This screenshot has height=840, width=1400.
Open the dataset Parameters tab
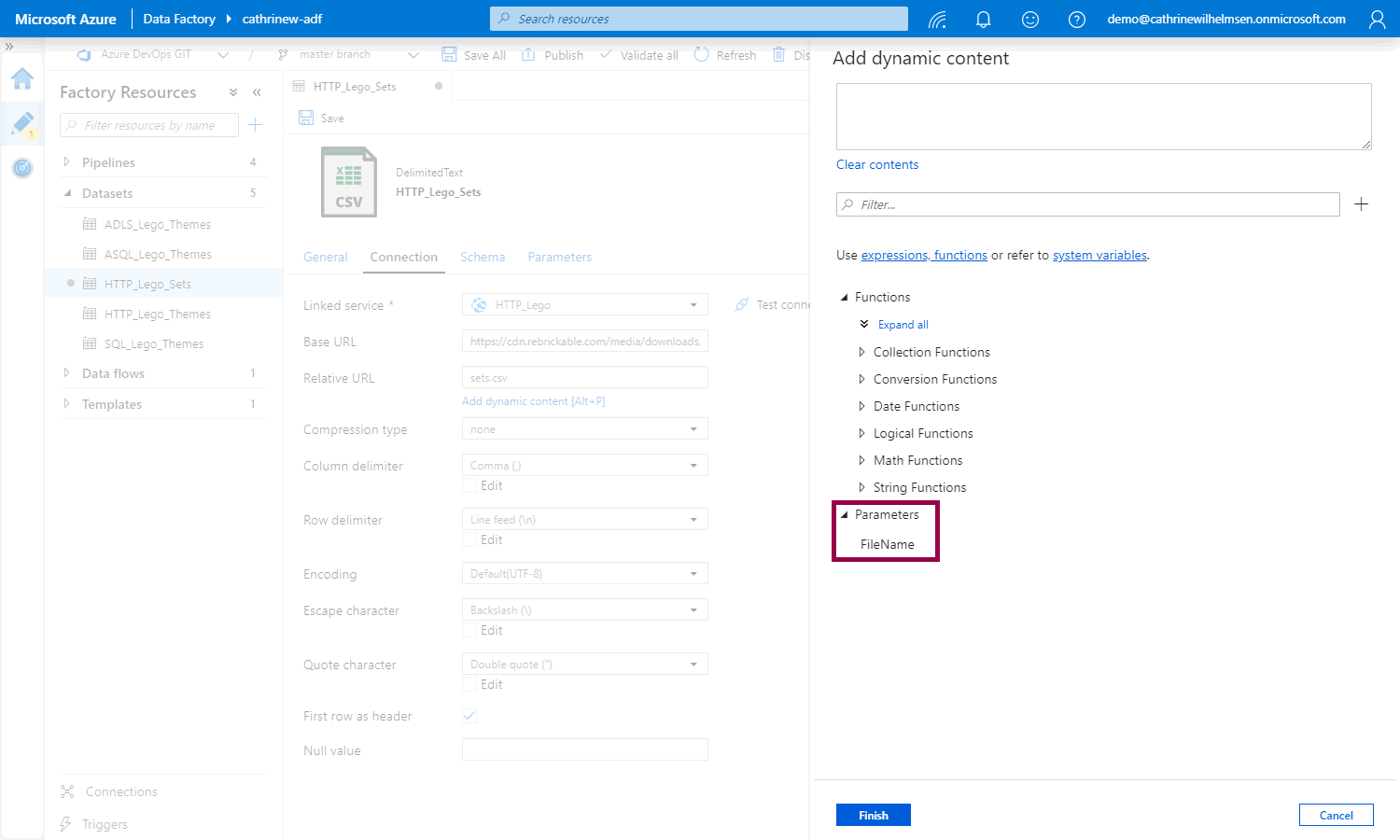(x=559, y=257)
